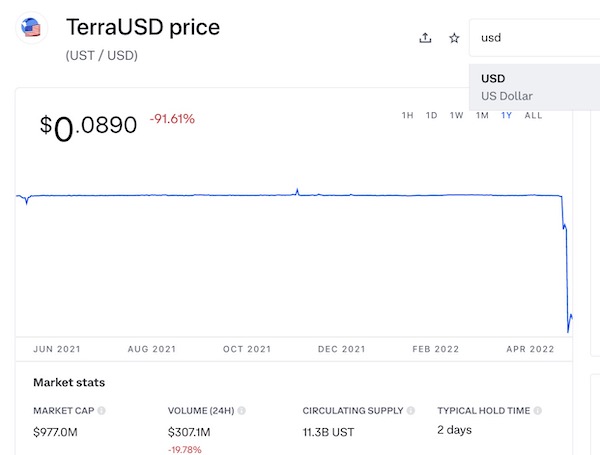Click the TerraUSD coin logo
The image size is (600, 455).
point(32,29)
